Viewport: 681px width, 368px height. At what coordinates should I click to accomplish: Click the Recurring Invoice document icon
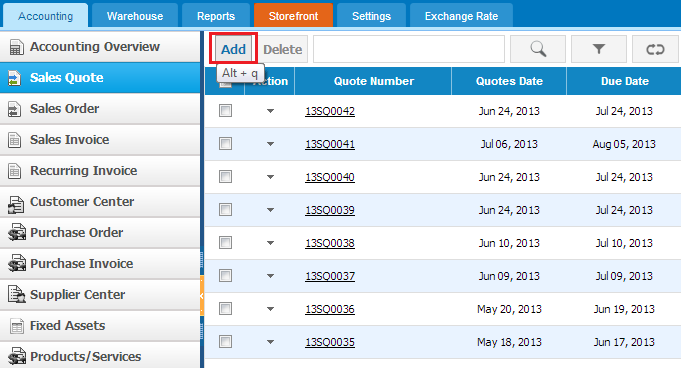coord(14,171)
